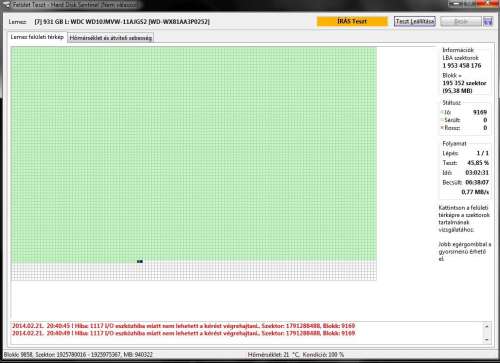The width and height of the screenshot is (500, 363).
Task: Click the Jó count value 9169
Action: (x=480, y=112)
